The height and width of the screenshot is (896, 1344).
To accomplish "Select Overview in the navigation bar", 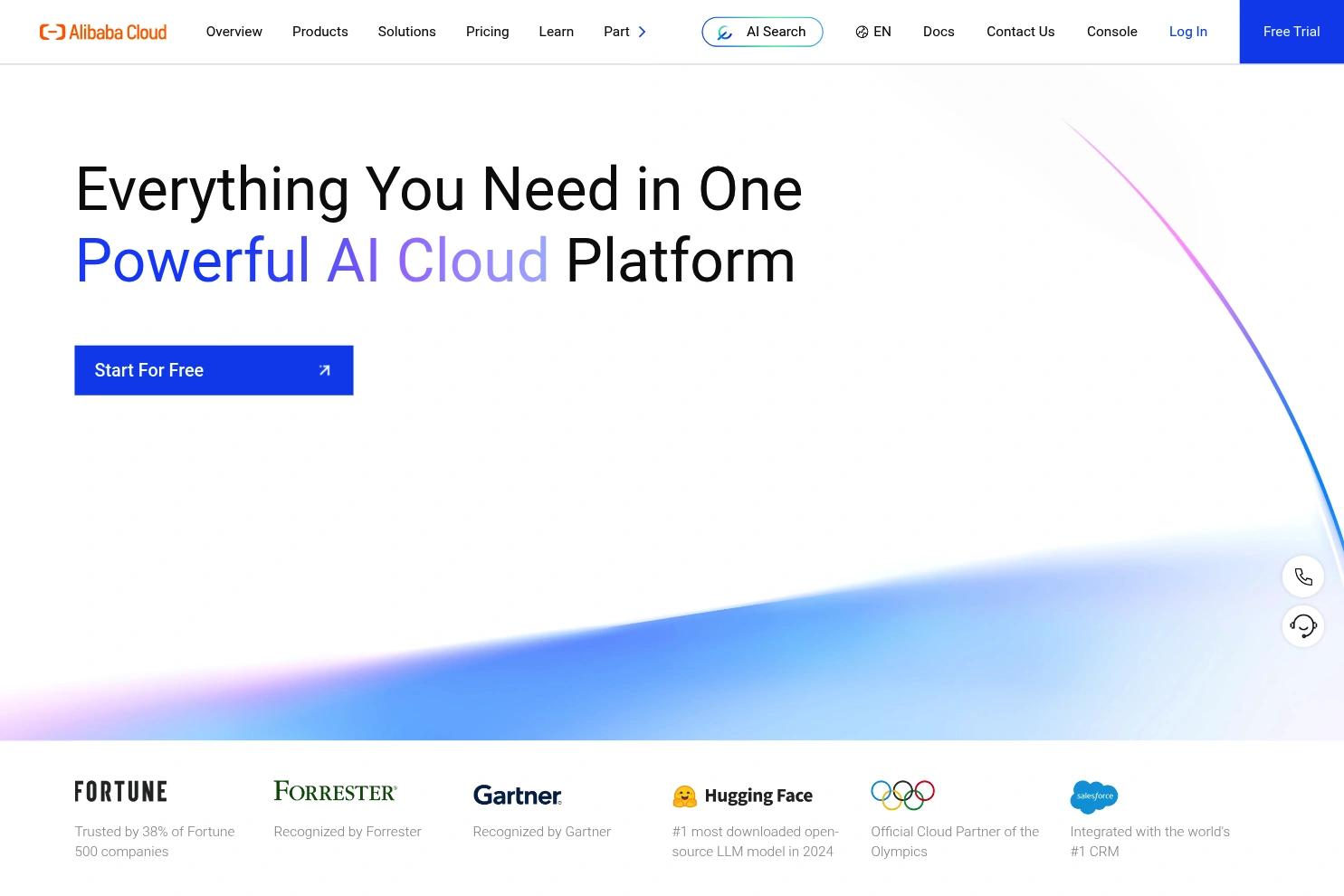I will point(234,32).
